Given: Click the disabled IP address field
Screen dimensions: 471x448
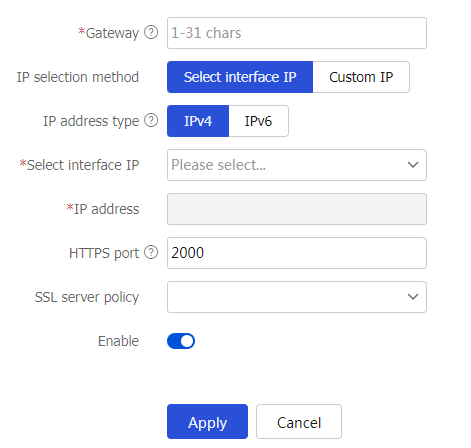Looking at the screenshot, I should coord(297,209).
